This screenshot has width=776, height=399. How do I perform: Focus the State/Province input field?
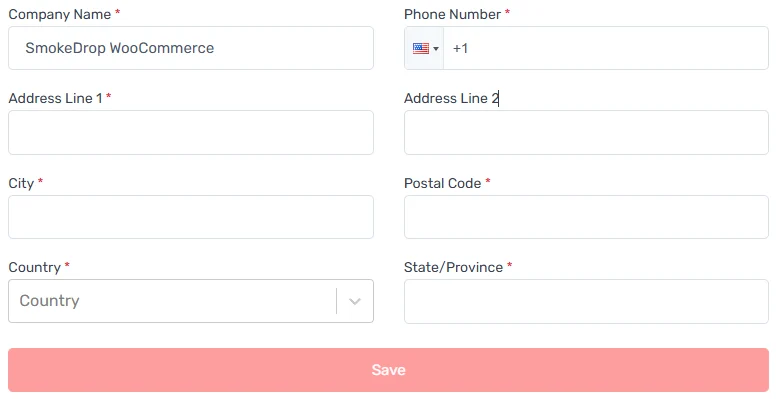(x=586, y=301)
